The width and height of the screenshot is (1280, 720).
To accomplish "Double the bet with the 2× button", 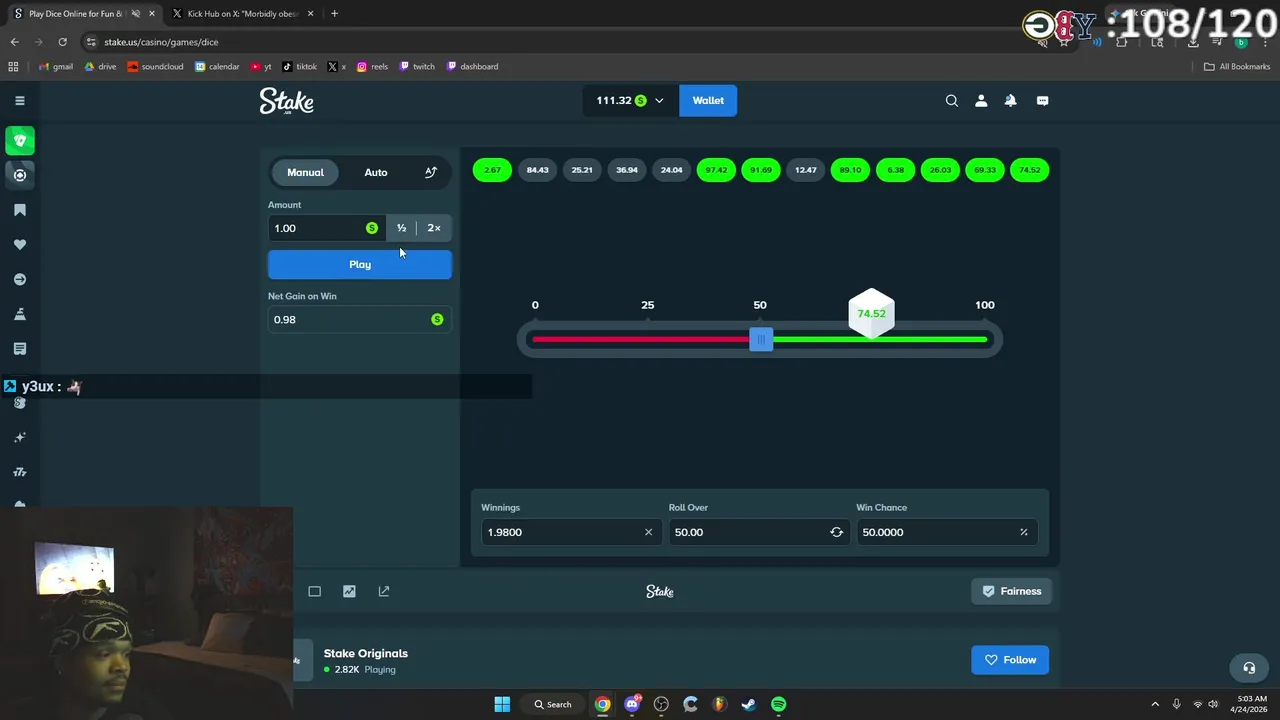I will [x=434, y=228].
